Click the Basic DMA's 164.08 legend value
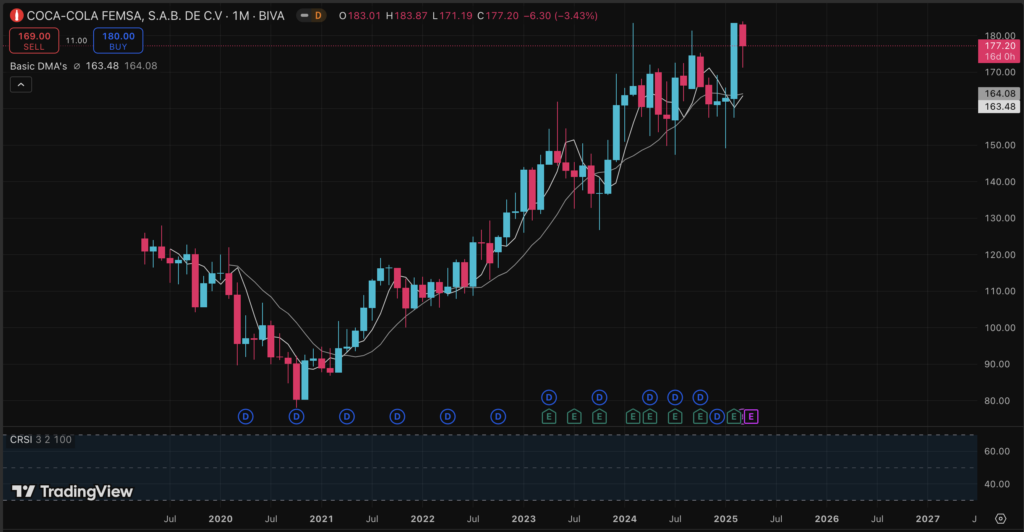Screen dimensions: 1024x532 pyautogui.click(x=140, y=66)
